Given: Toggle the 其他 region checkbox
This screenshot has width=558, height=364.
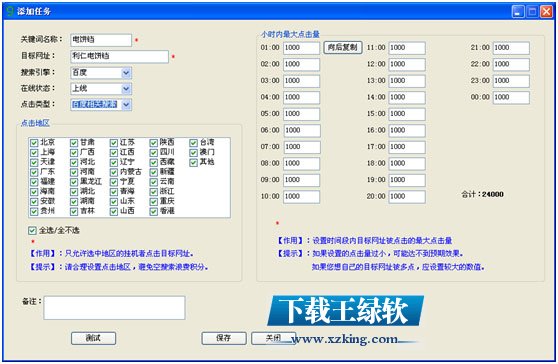Looking at the screenshot, I should click(194, 163).
